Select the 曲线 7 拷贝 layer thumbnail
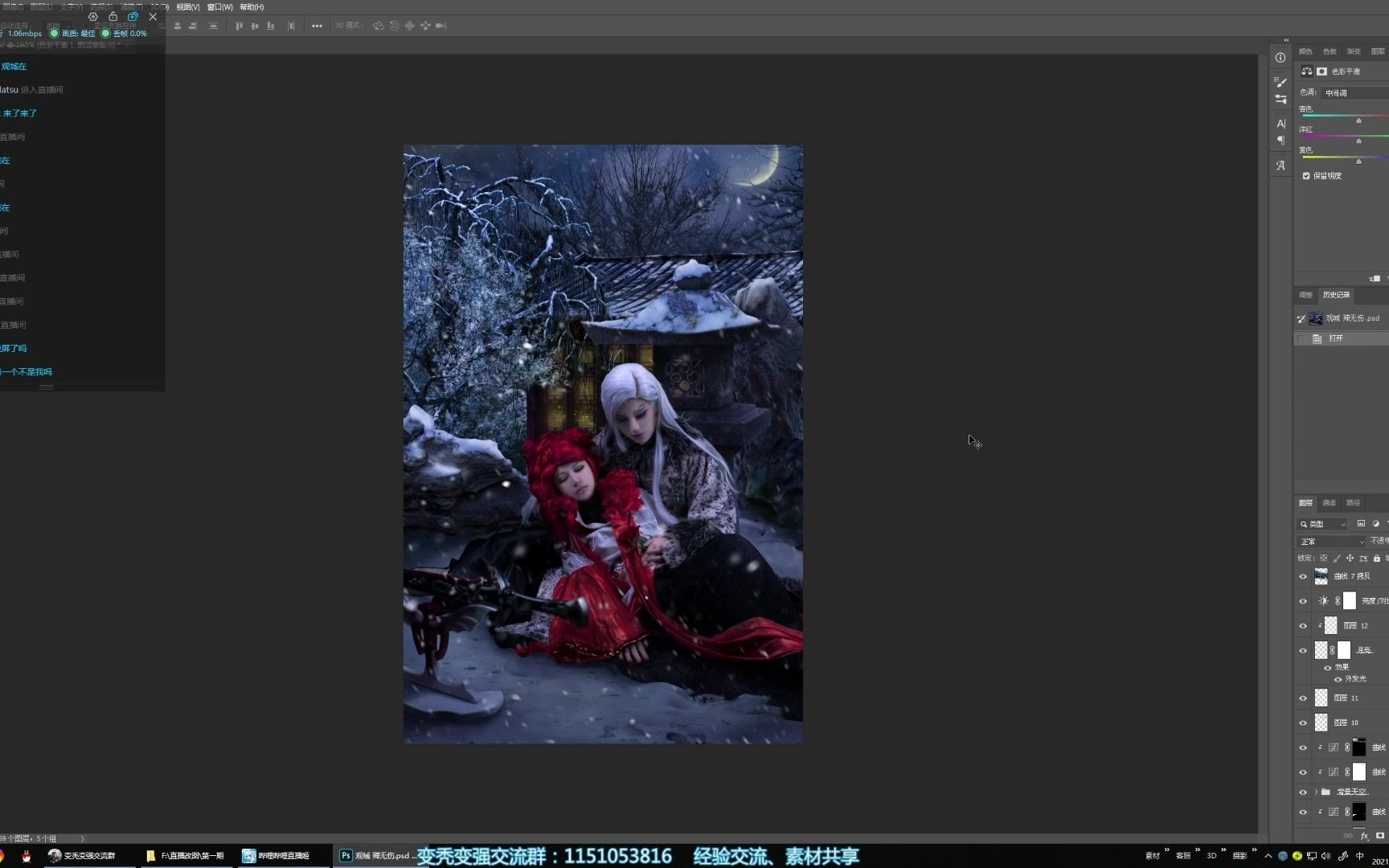Image resolution: width=1389 pixels, height=868 pixels. pos(1321,576)
